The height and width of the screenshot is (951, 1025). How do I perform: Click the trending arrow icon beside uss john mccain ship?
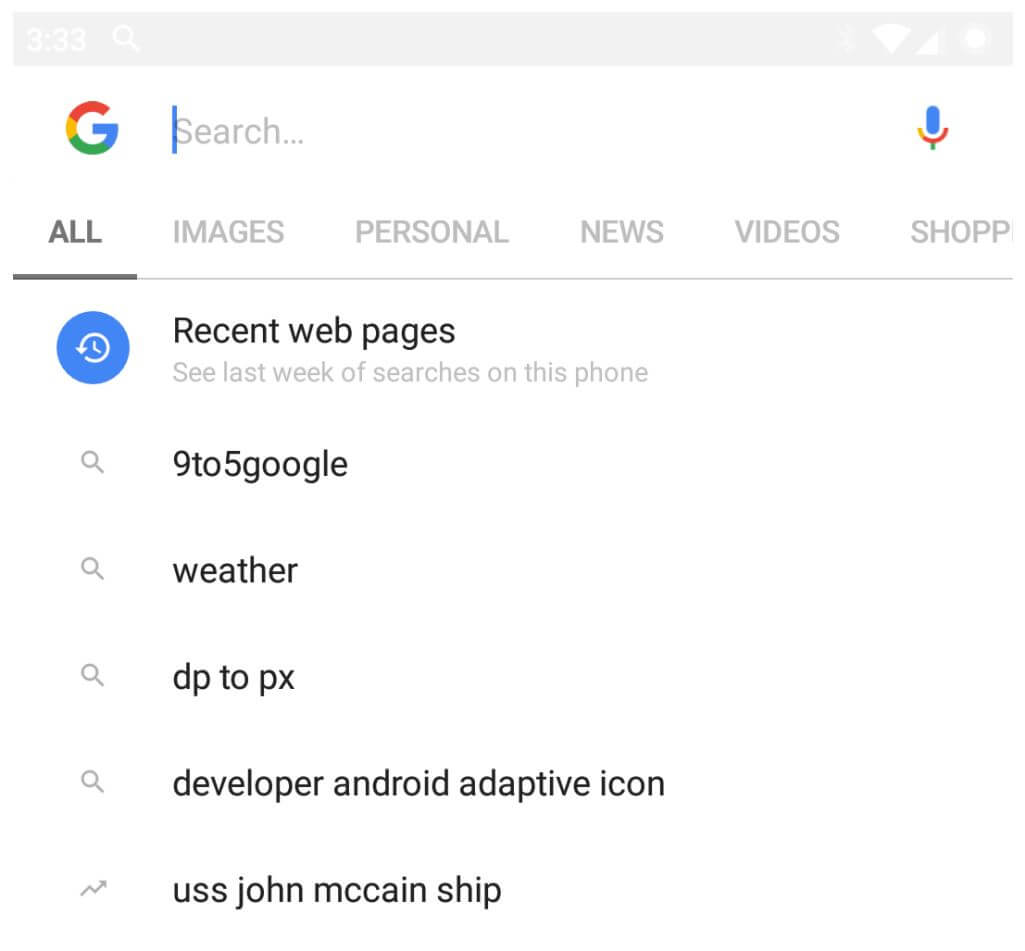[92, 888]
